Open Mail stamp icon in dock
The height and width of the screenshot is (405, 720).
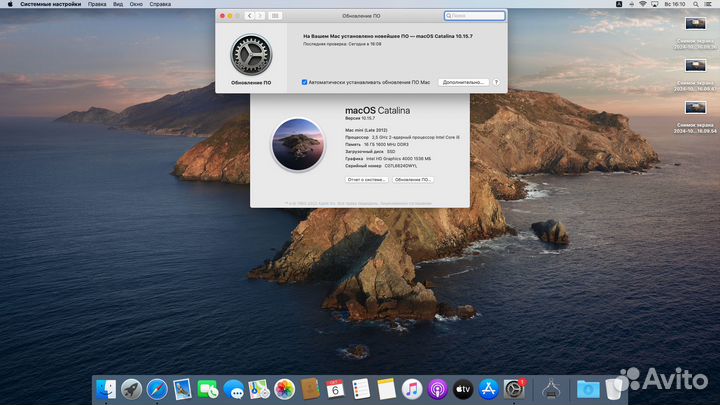pyautogui.click(x=182, y=390)
